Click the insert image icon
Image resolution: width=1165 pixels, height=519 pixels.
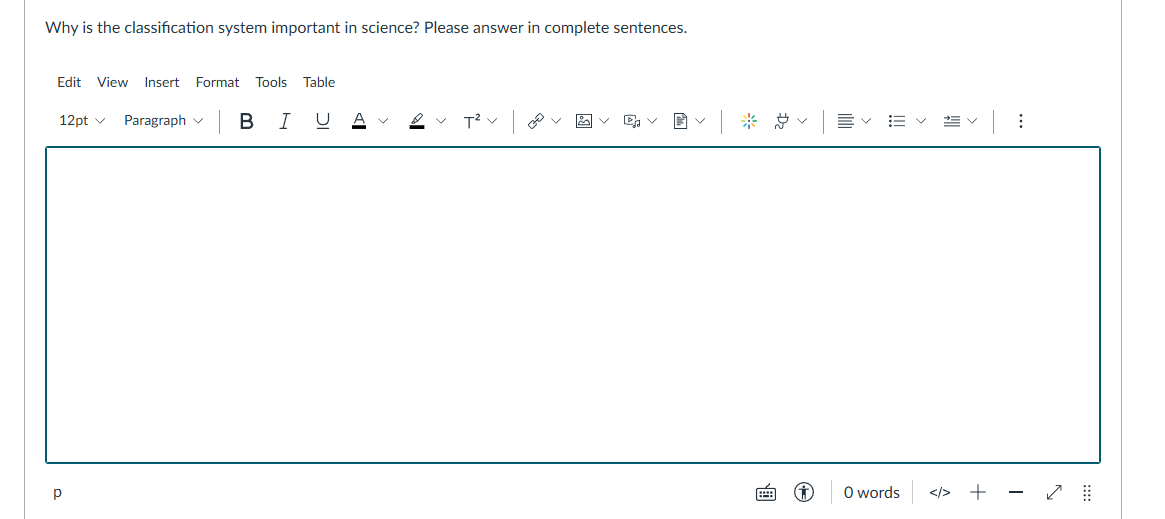(585, 121)
